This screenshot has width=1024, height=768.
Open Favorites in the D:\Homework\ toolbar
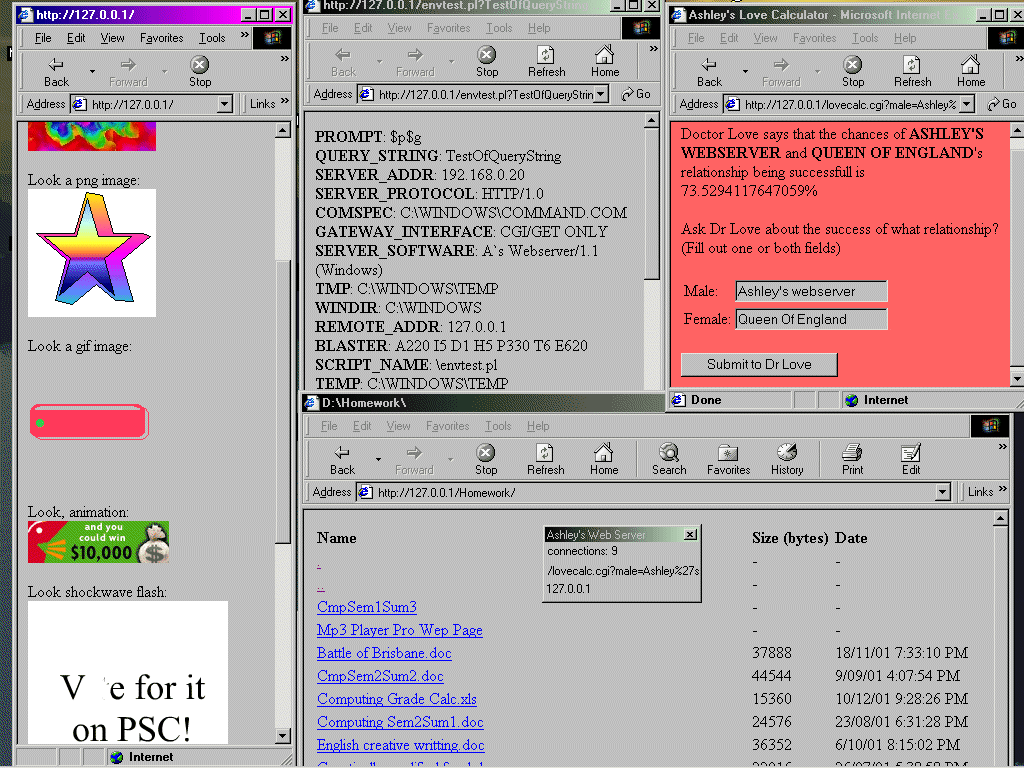pos(728,460)
